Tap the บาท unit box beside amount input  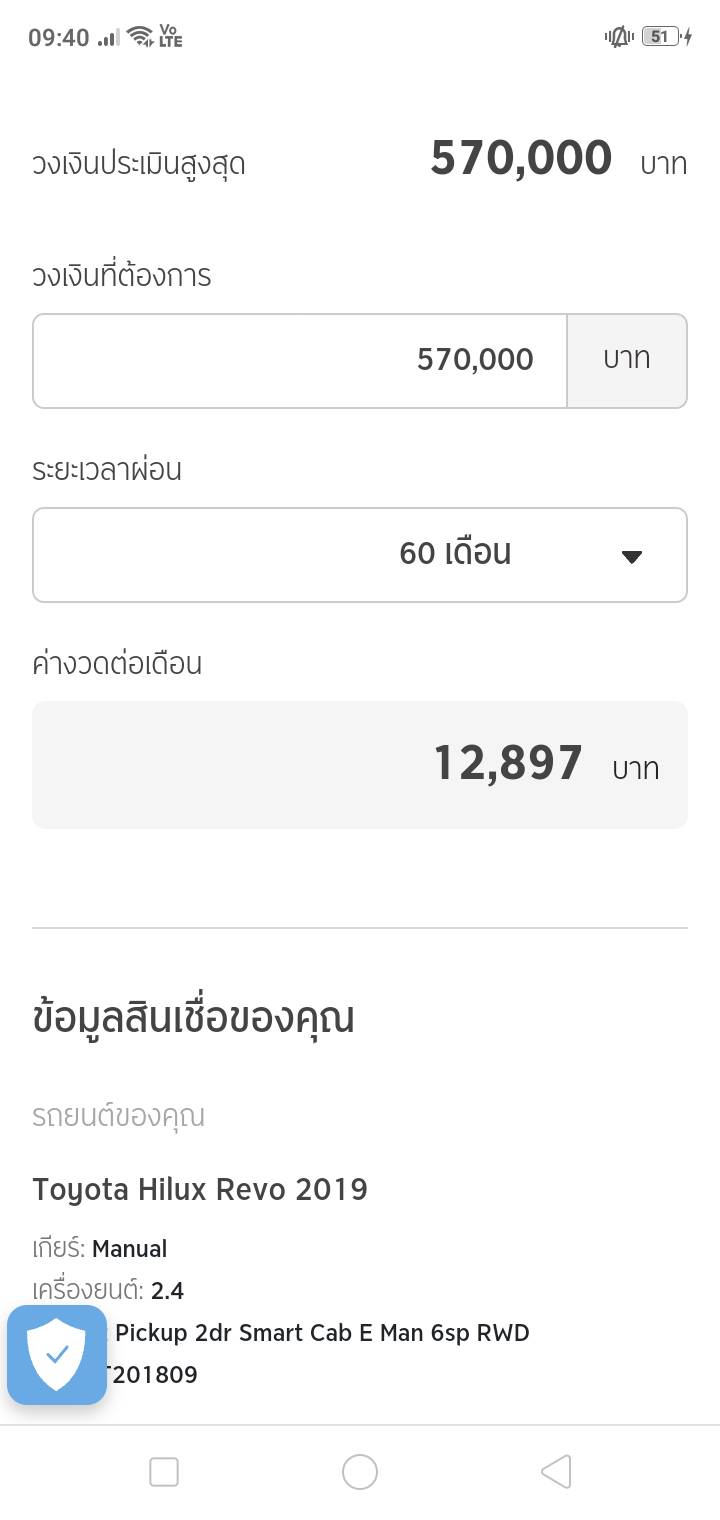(627, 361)
